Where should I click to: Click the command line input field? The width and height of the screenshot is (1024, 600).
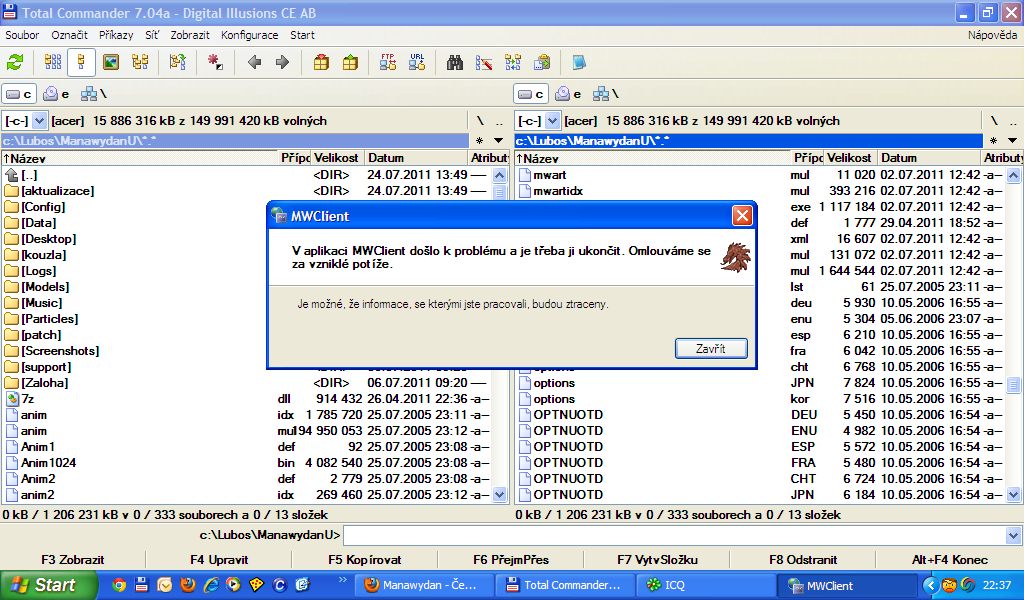pyautogui.click(x=675, y=536)
